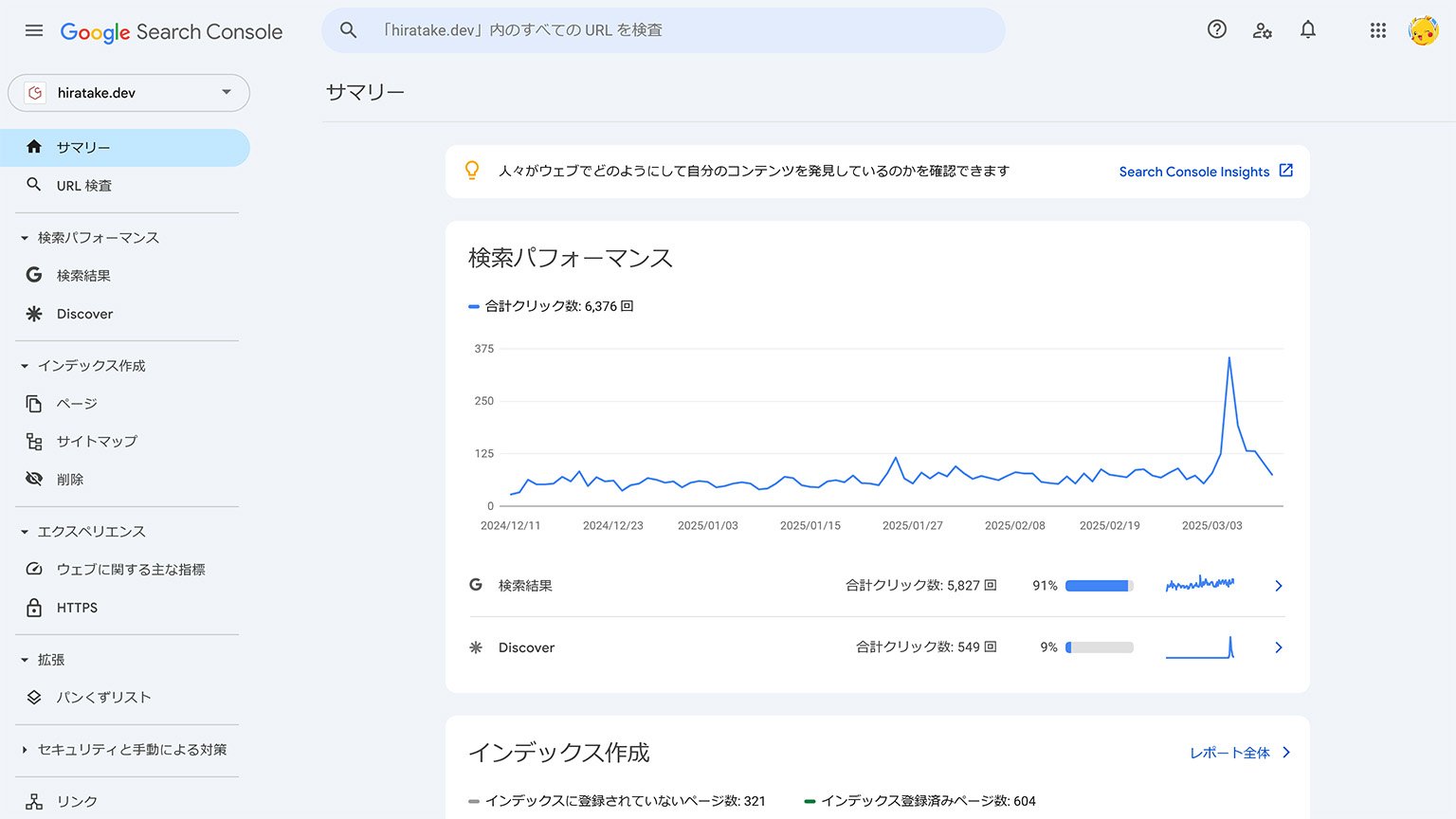Click the asterisk icon beside Discover in sidebar
1456x819 pixels.
click(x=34, y=314)
